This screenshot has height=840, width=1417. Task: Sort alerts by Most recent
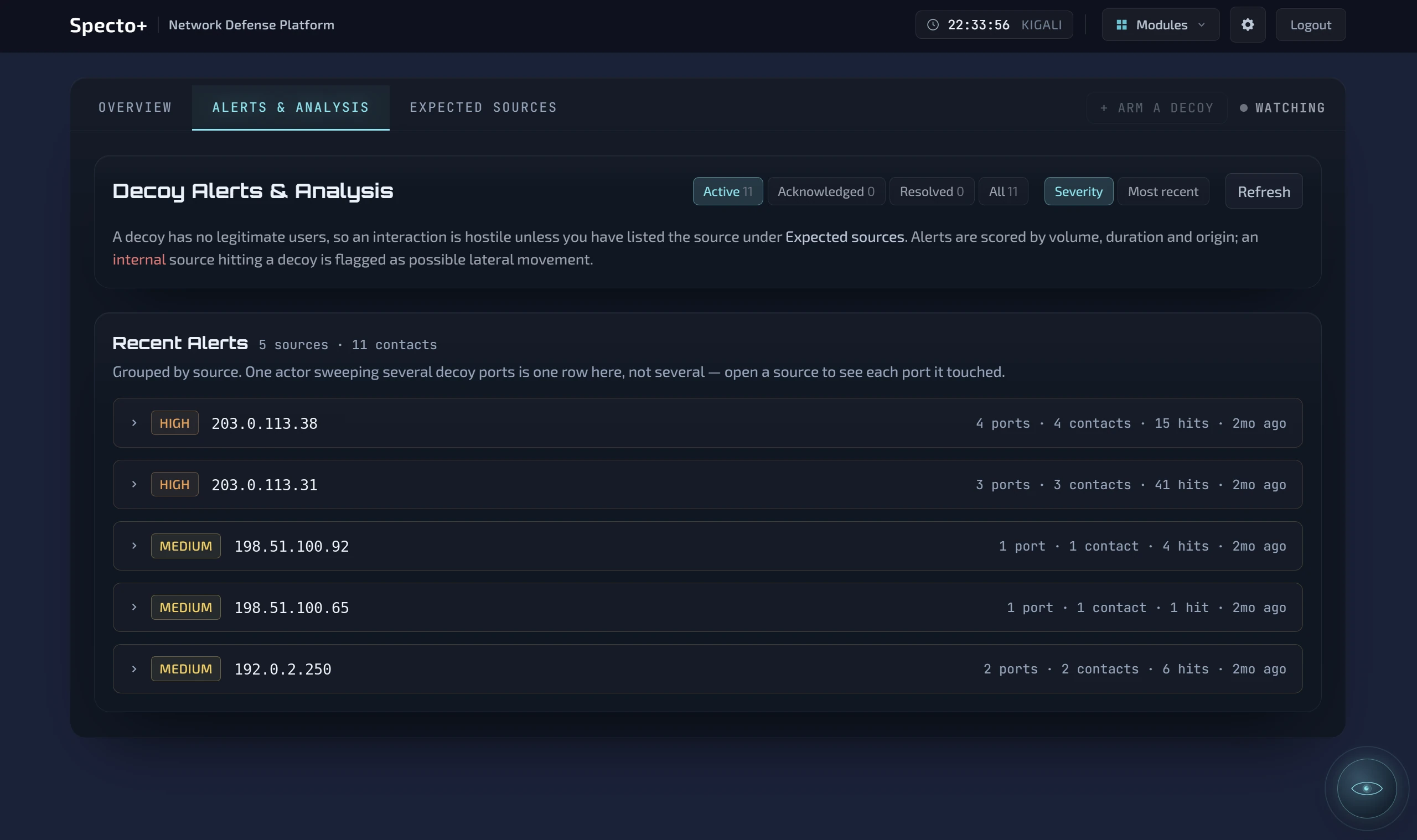pos(1163,191)
